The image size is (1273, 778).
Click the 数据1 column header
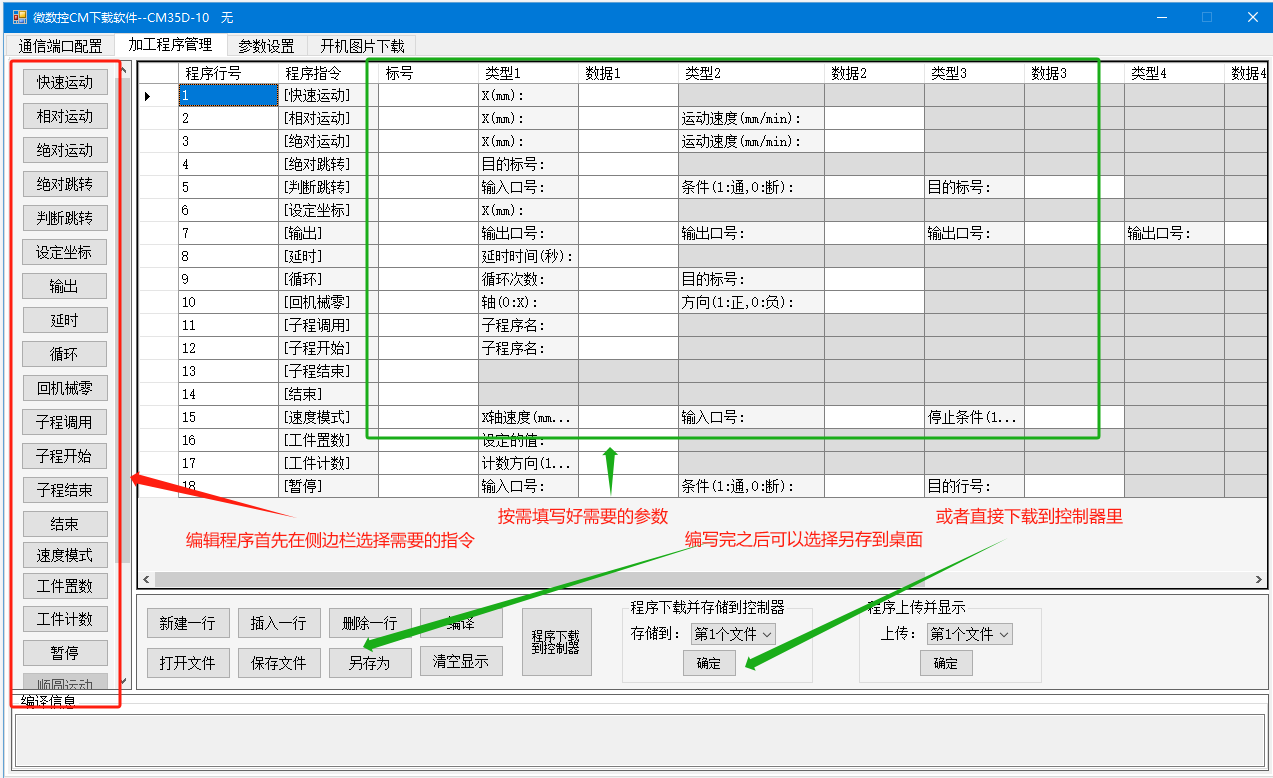[x=629, y=73]
